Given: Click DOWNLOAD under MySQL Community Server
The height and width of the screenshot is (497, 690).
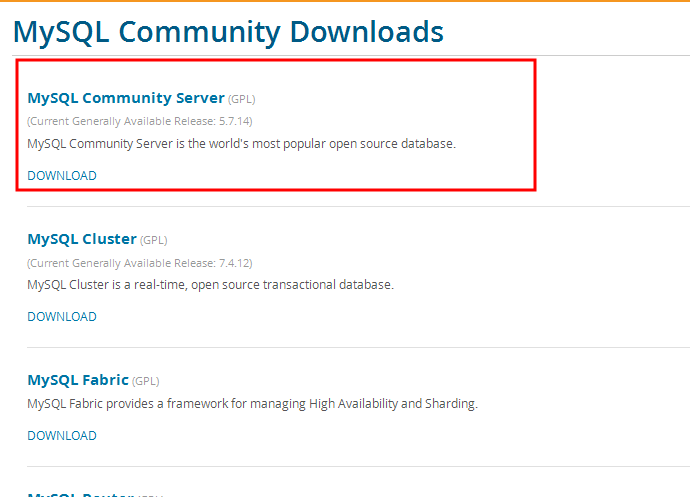Looking at the screenshot, I should click(x=62, y=176).
